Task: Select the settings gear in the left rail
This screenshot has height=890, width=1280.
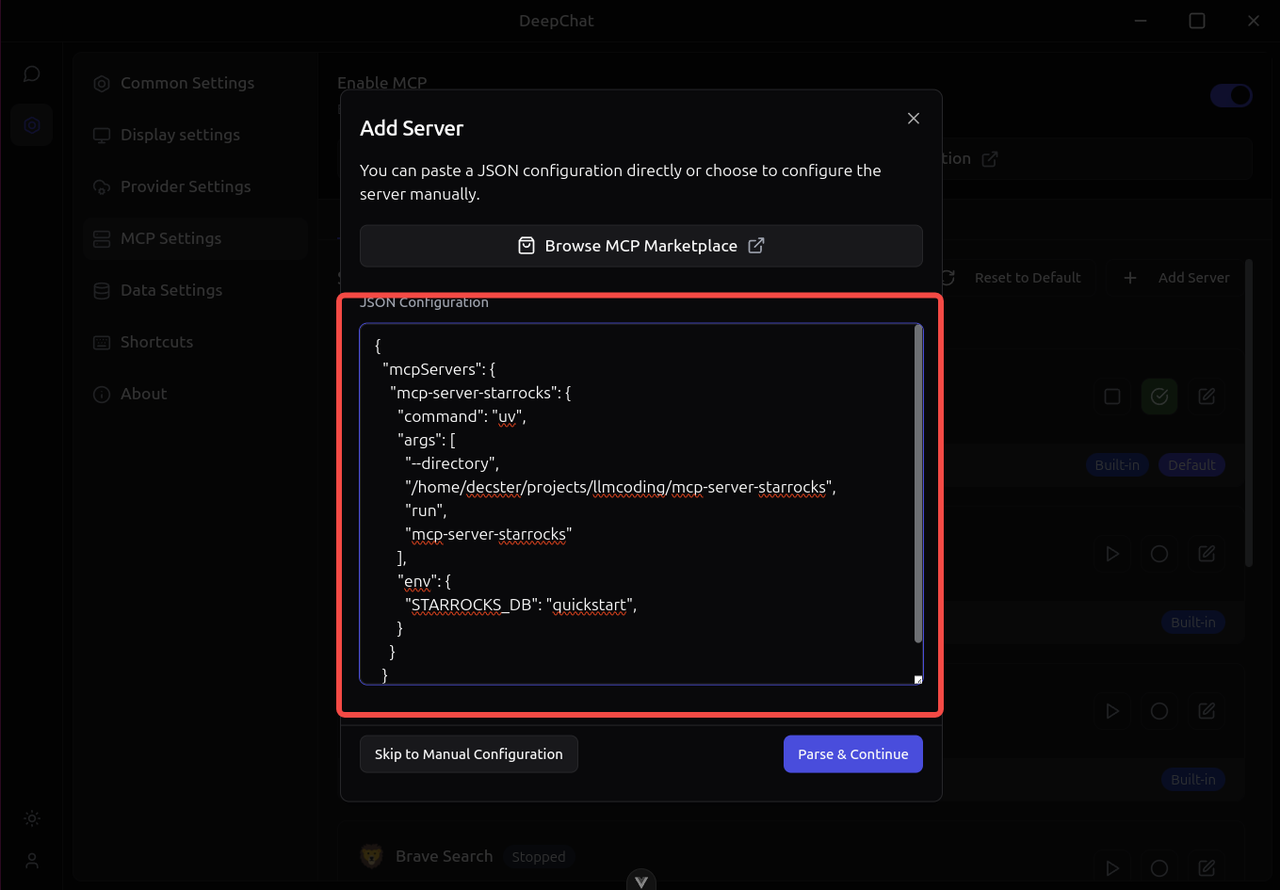Action: pyautogui.click(x=32, y=125)
